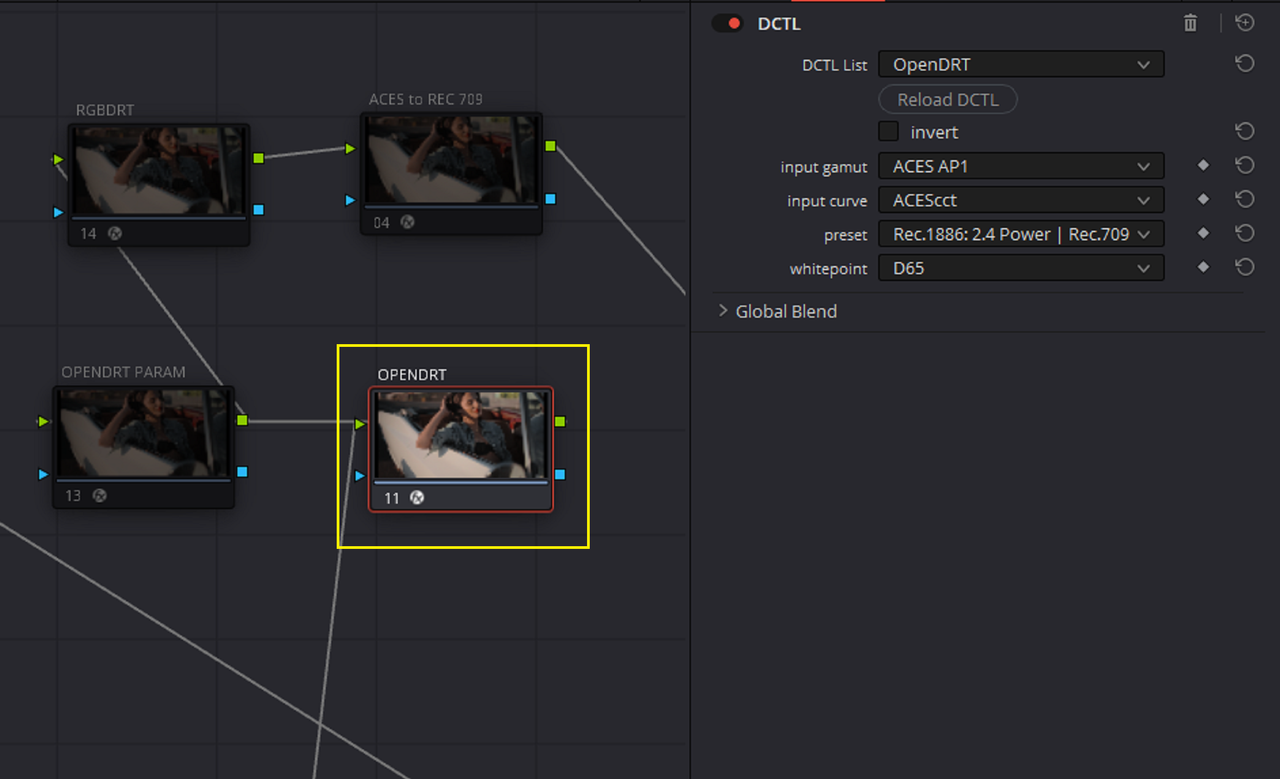Click the green RGB input of OPENDRT PARAM node
The width and height of the screenshot is (1280, 779).
point(43,422)
